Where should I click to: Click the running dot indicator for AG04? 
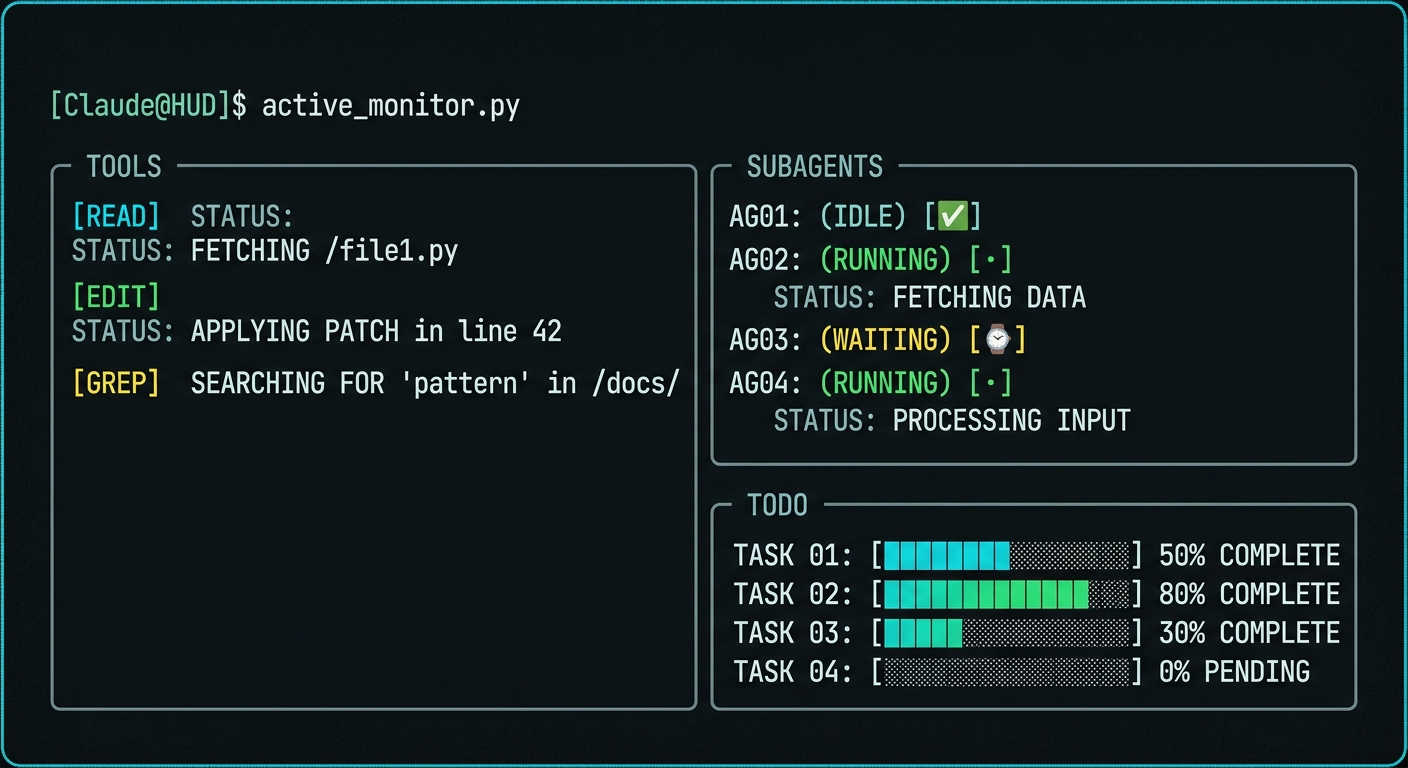click(x=991, y=383)
